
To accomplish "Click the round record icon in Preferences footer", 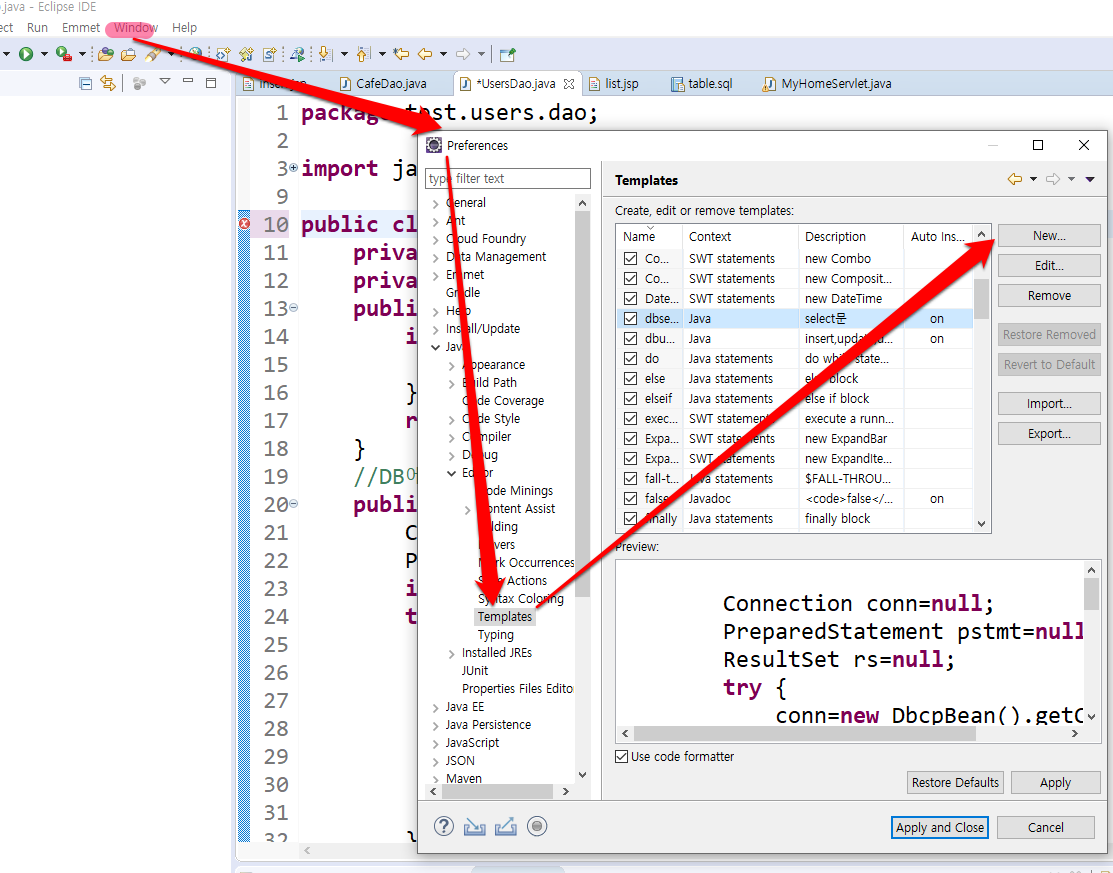I will pyautogui.click(x=537, y=826).
